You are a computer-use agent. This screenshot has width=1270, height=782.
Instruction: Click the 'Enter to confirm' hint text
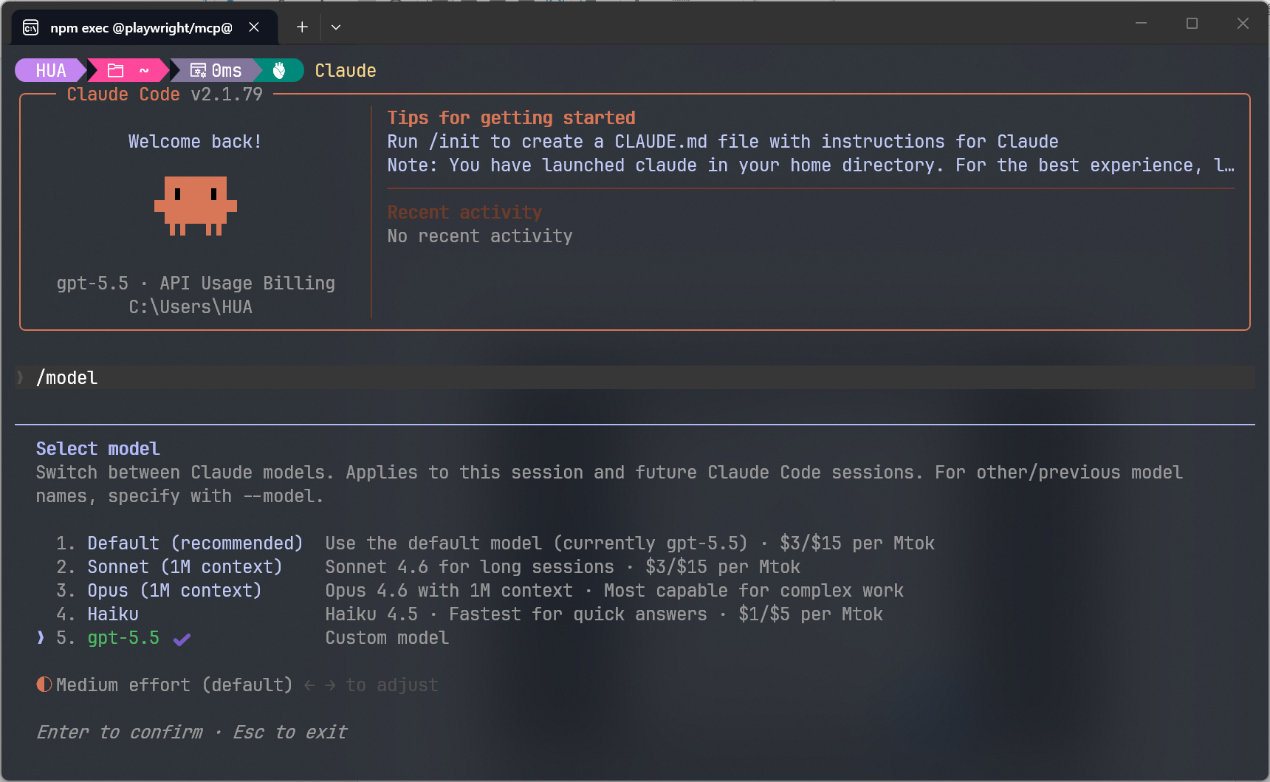click(x=119, y=732)
